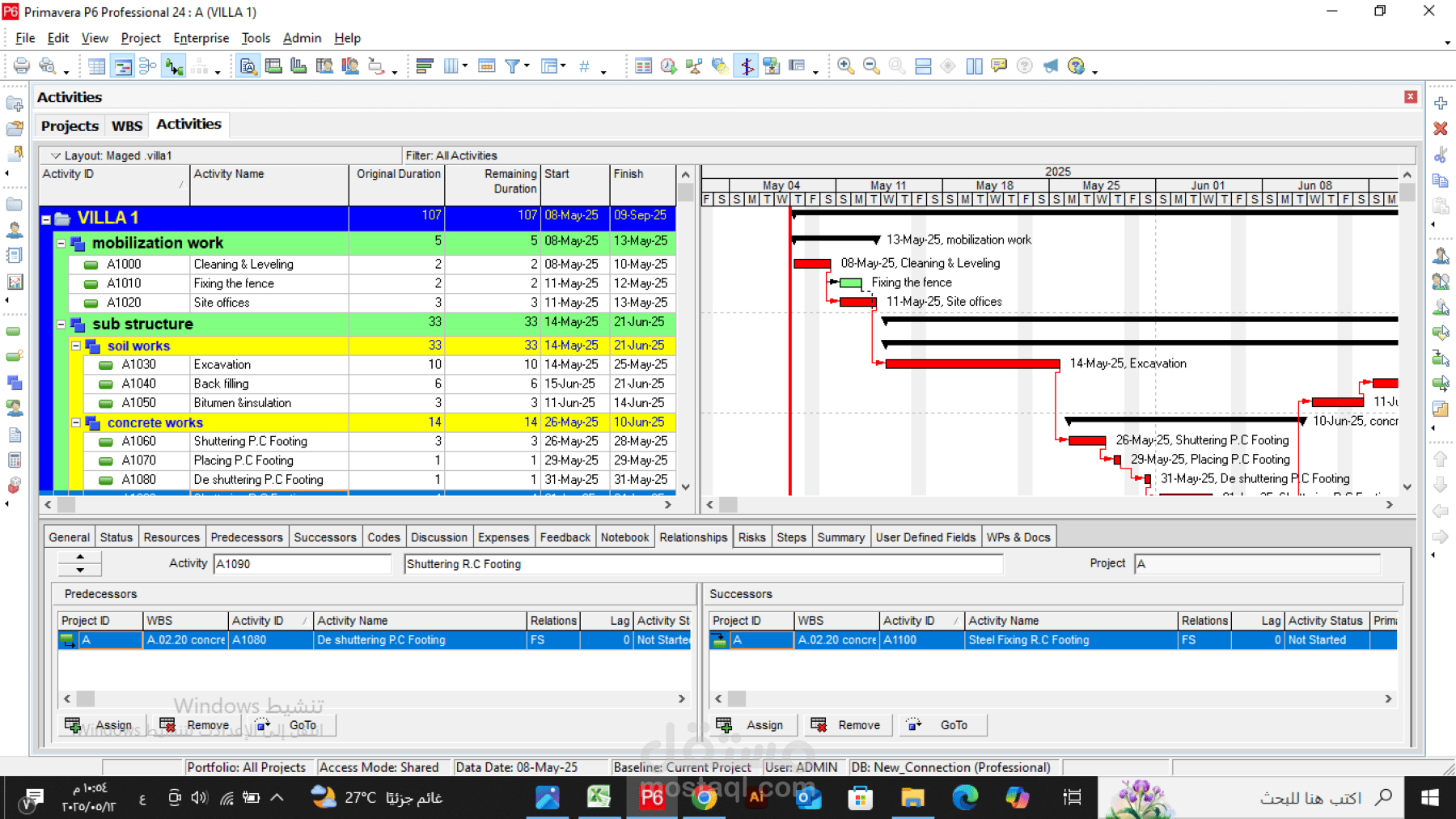Click Assign under Successors

pyautogui.click(x=753, y=725)
